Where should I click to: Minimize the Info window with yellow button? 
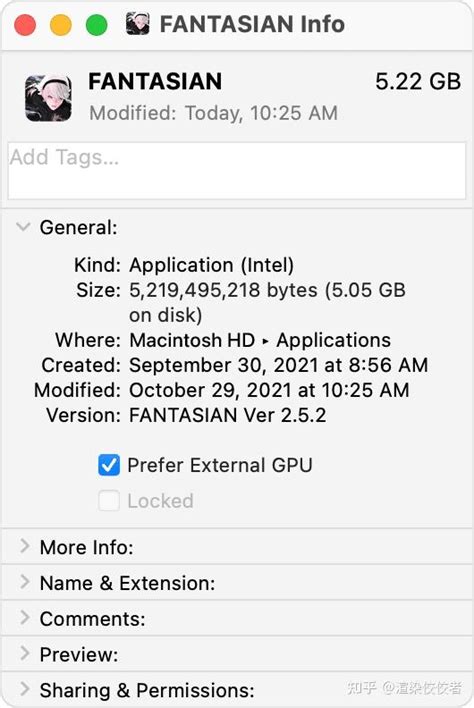[60, 25]
